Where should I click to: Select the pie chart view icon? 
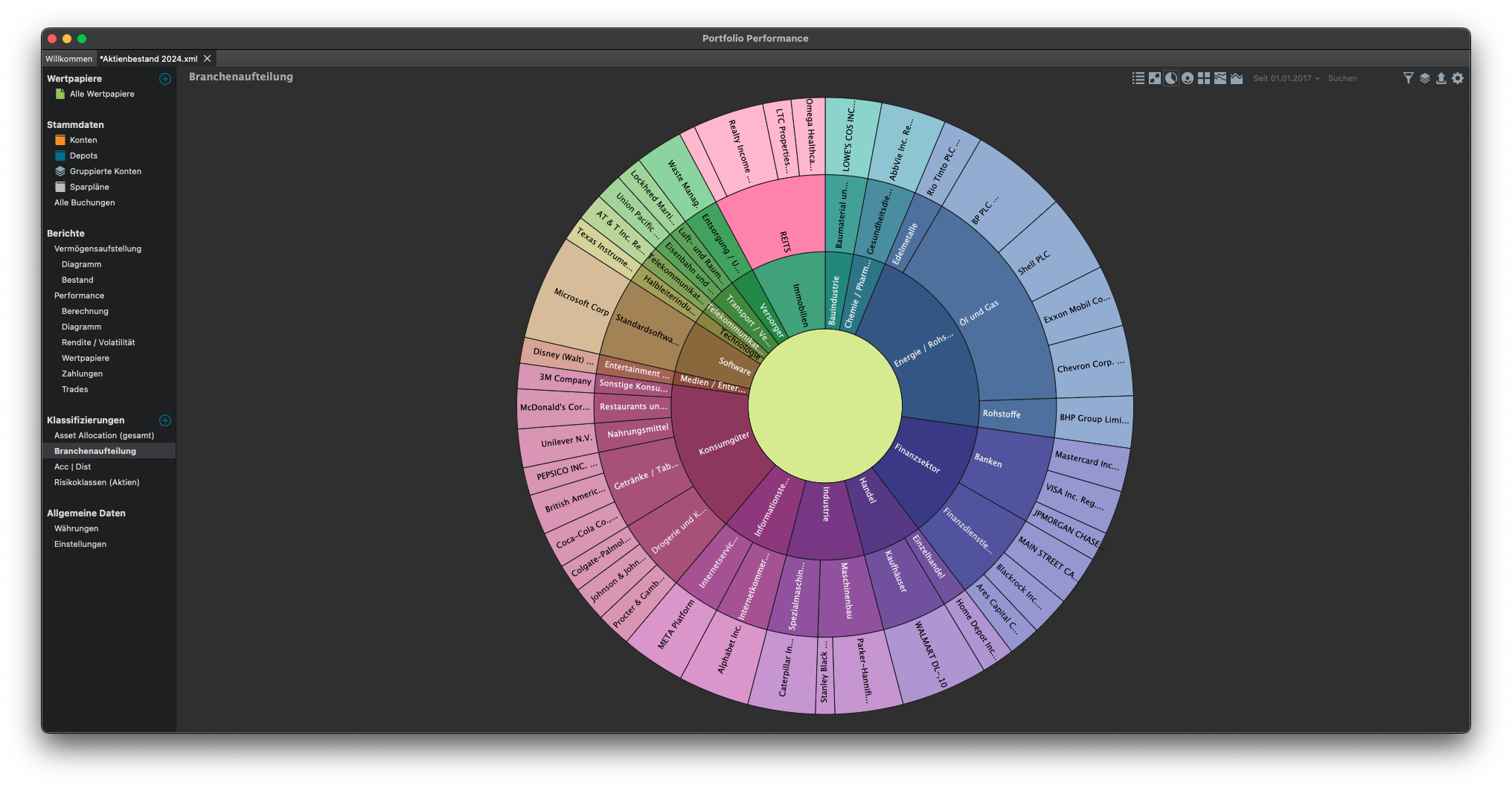pyautogui.click(x=1171, y=78)
